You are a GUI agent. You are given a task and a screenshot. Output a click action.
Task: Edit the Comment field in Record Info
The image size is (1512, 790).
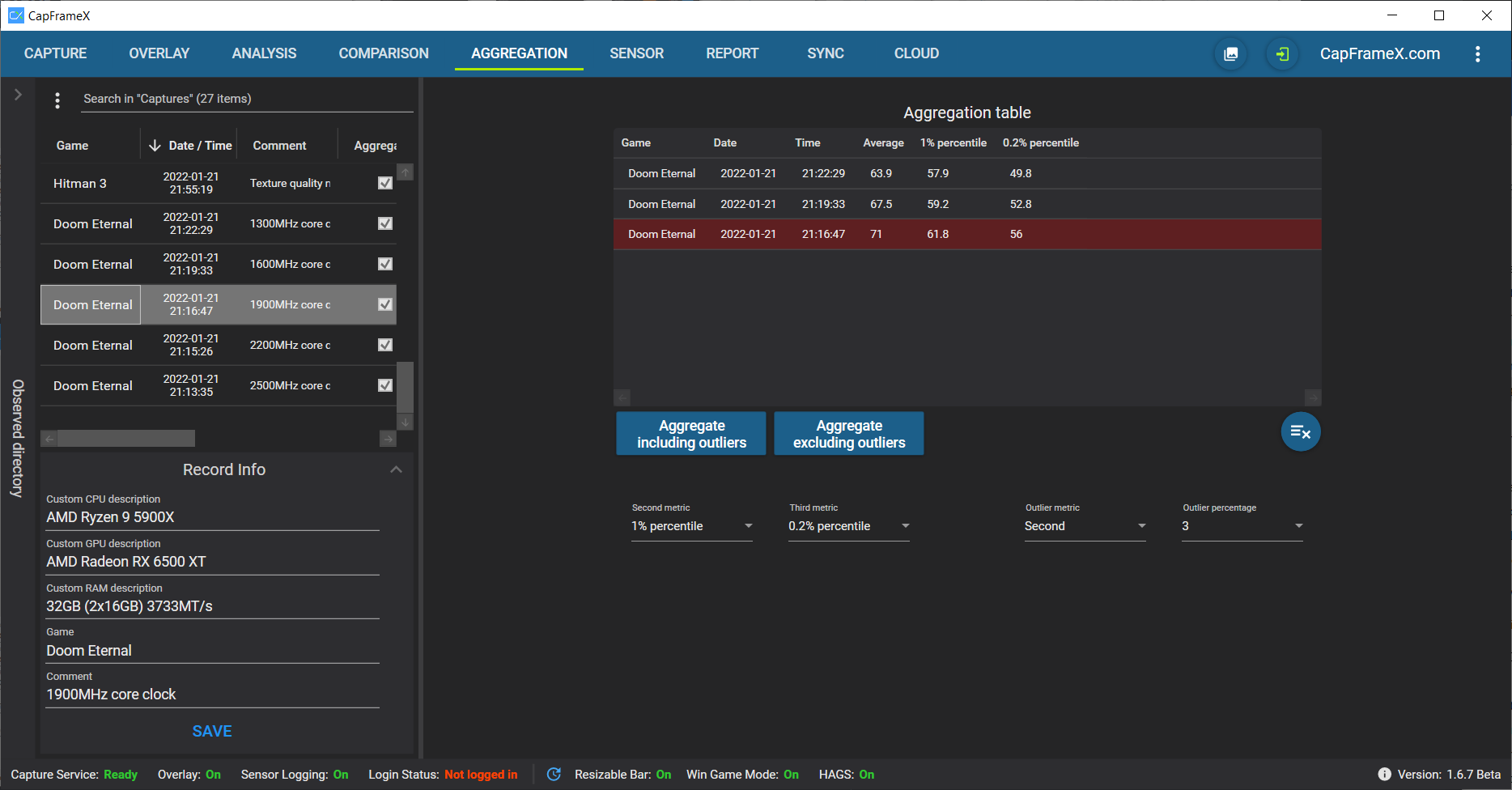coord(212,694)
